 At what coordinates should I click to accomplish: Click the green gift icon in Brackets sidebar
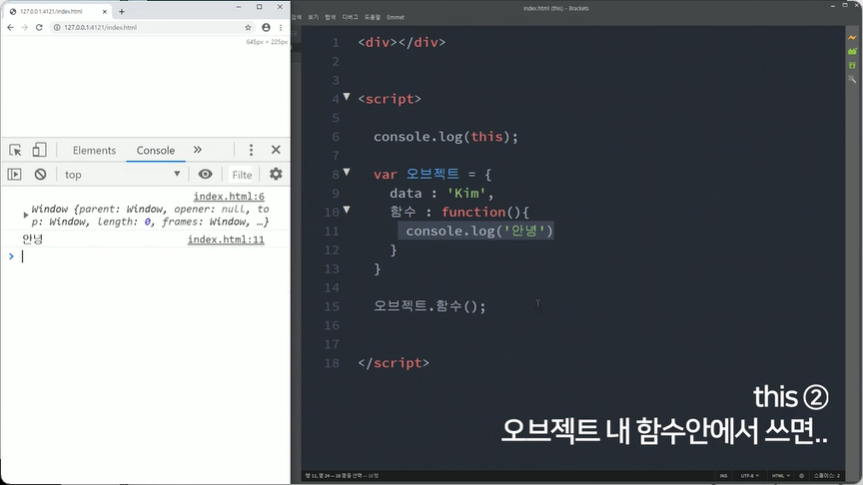pyautogui.click(x=852, y=65)
